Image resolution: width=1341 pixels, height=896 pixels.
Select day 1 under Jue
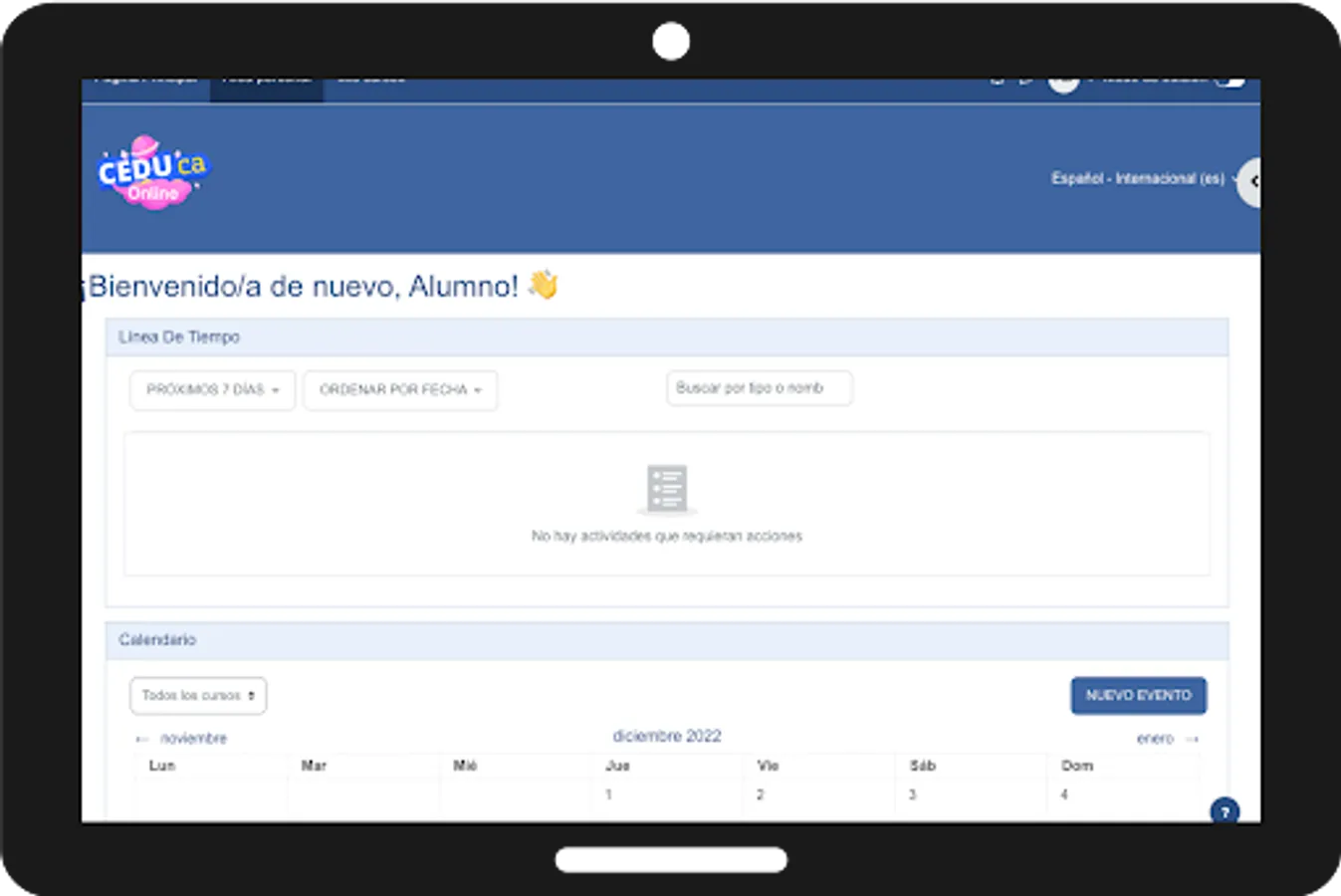coord(608,794)
